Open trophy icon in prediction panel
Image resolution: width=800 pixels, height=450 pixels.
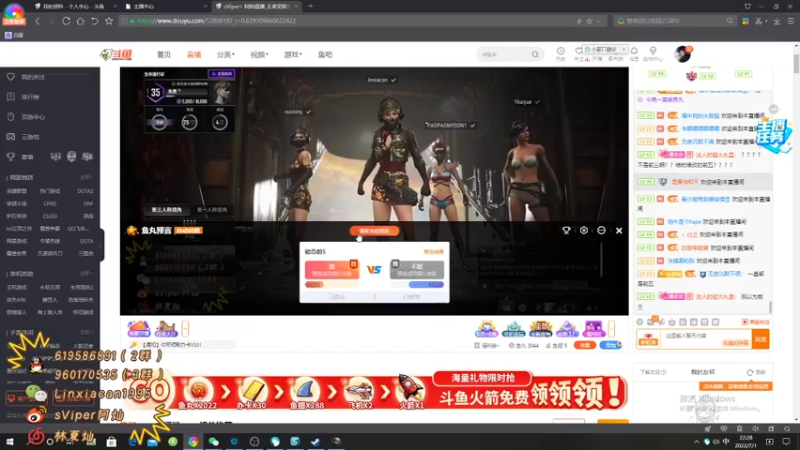tap(566, 231)
